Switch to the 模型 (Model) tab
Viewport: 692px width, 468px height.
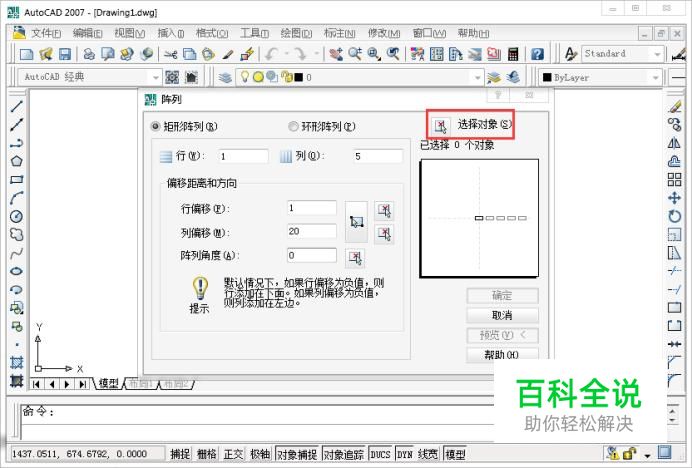point(108,383)
